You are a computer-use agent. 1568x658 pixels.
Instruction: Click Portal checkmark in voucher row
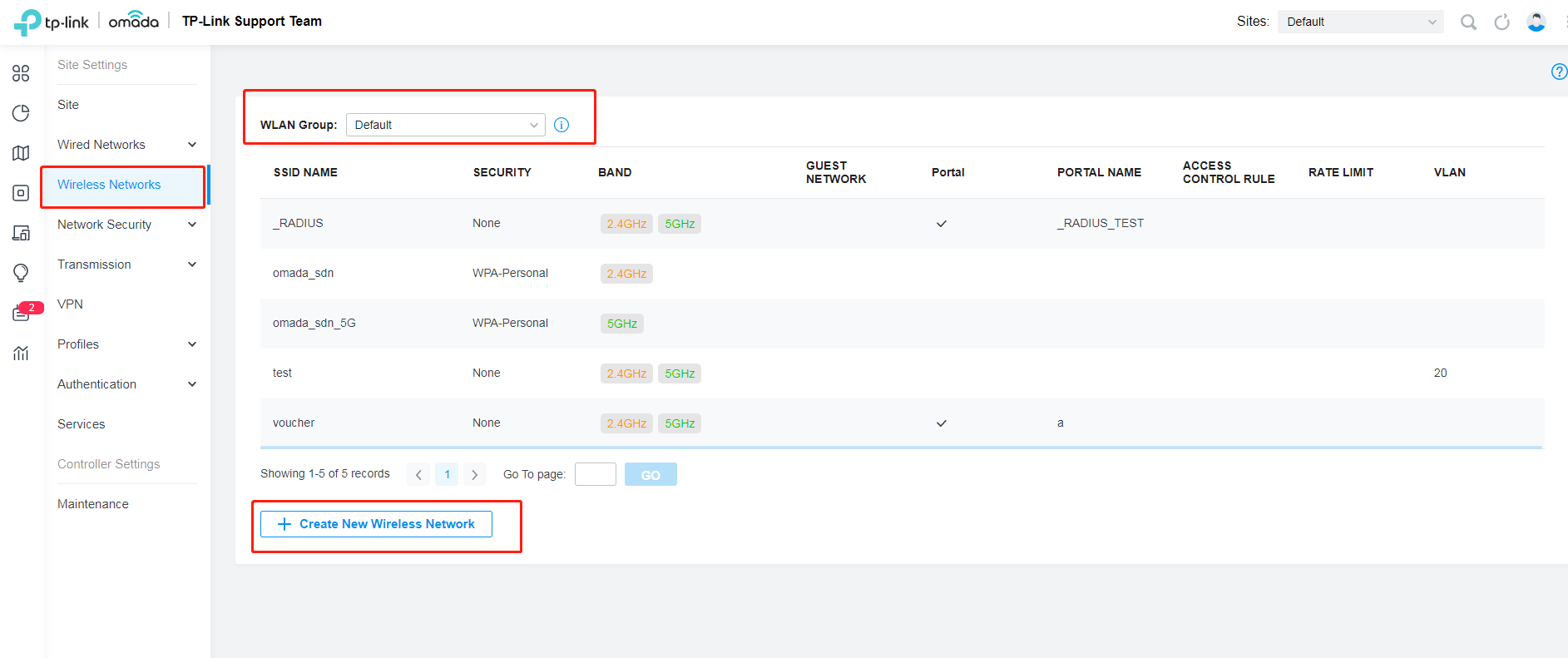[x=941, y=423]
